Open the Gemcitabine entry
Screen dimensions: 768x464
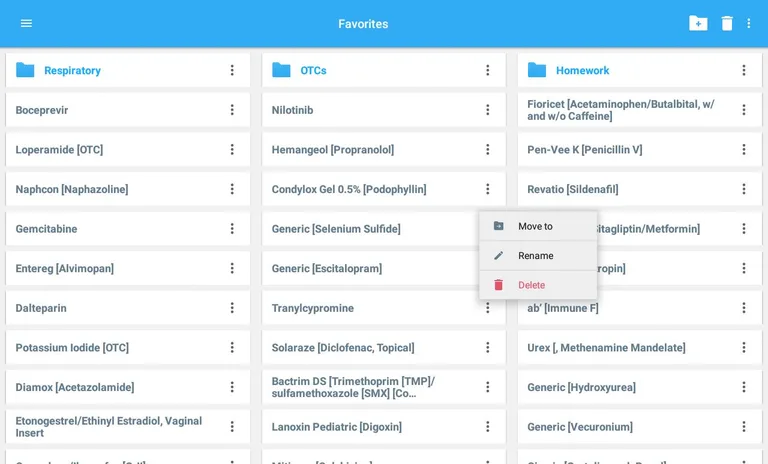click(x=127, y=228)
